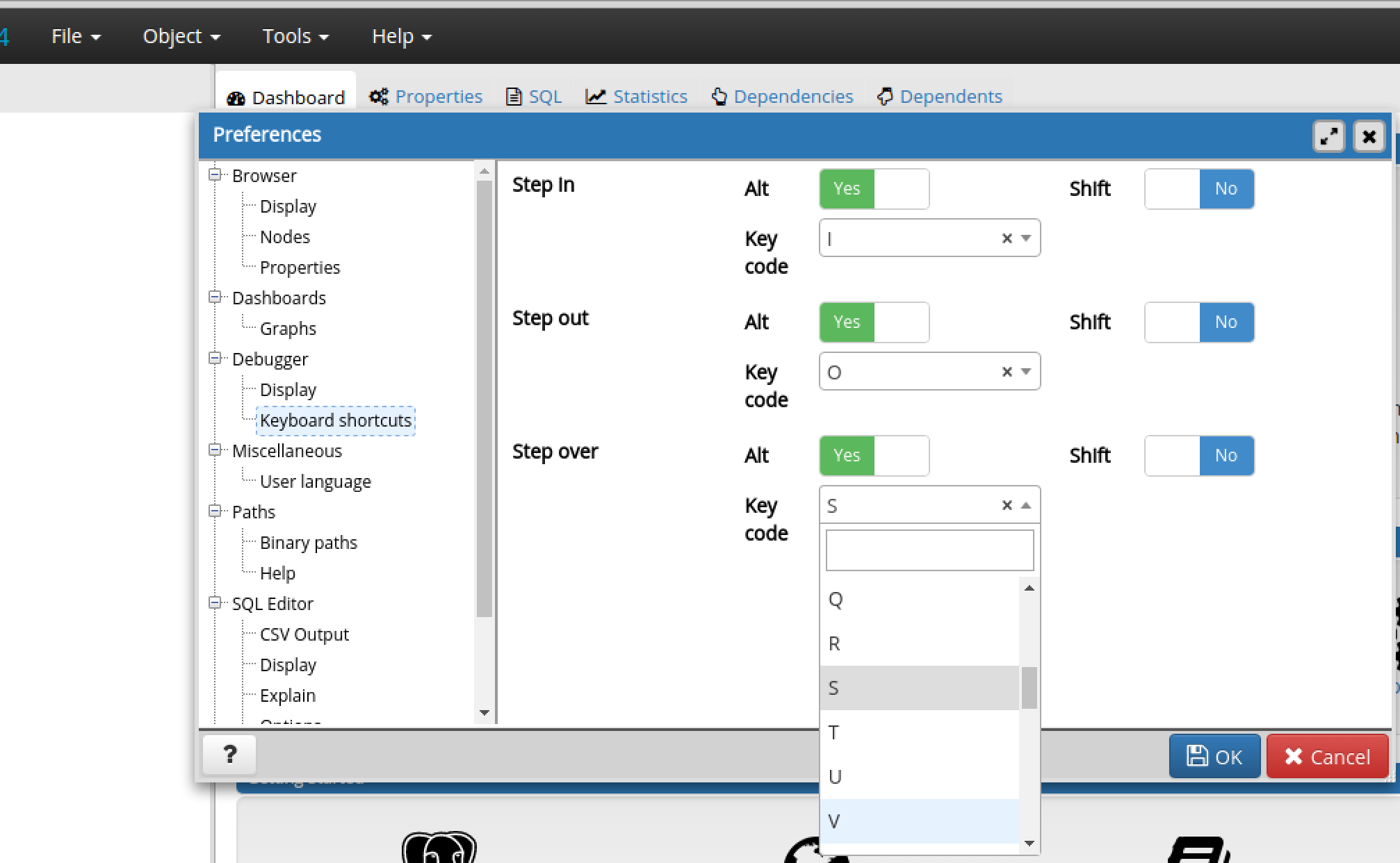This screenshot has height=863, width=1400.
Task: Clear the Step out key code value
Action: pyautogui.click(x=1006, y=372)
